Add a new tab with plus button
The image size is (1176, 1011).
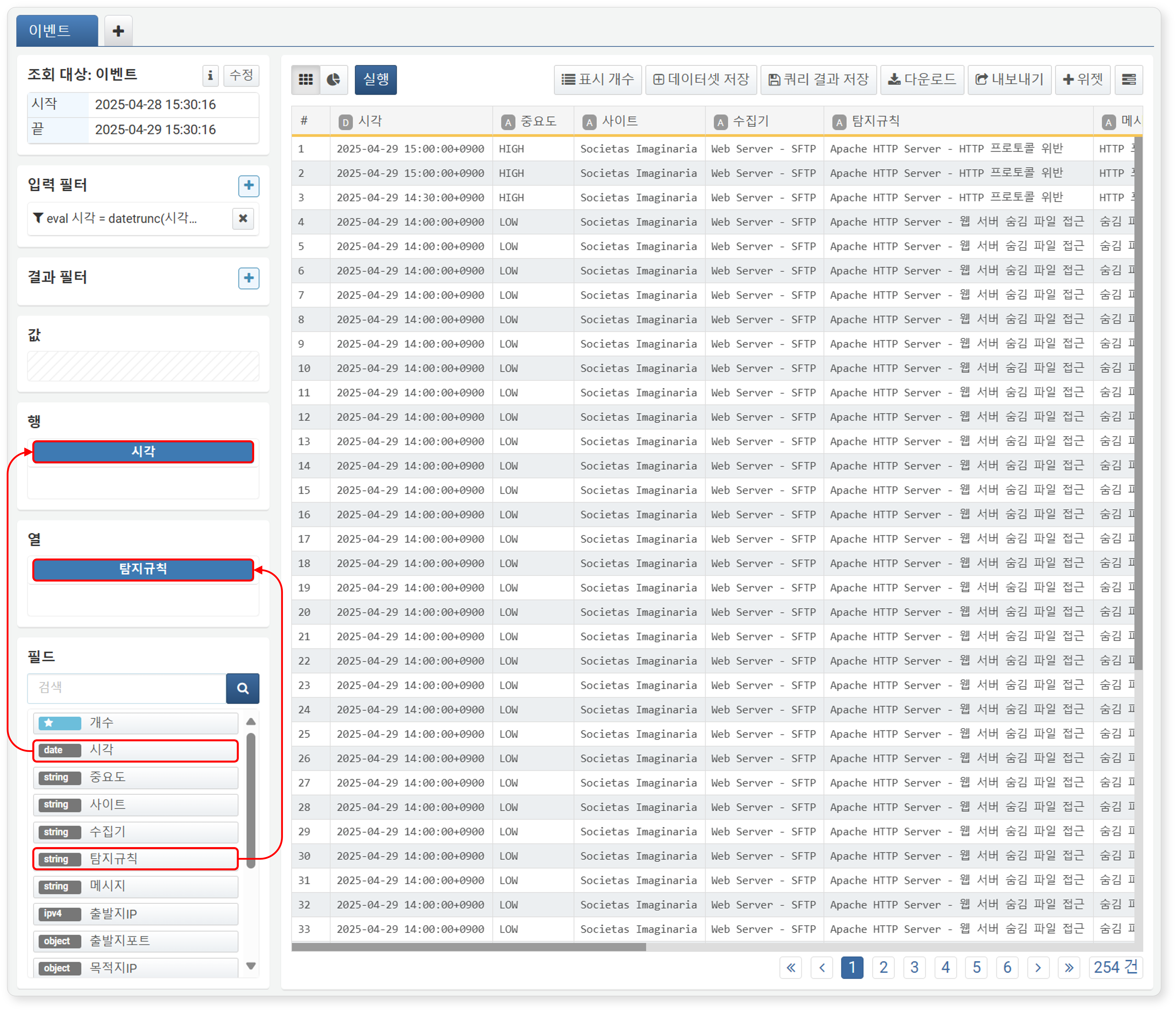[119, 31]
